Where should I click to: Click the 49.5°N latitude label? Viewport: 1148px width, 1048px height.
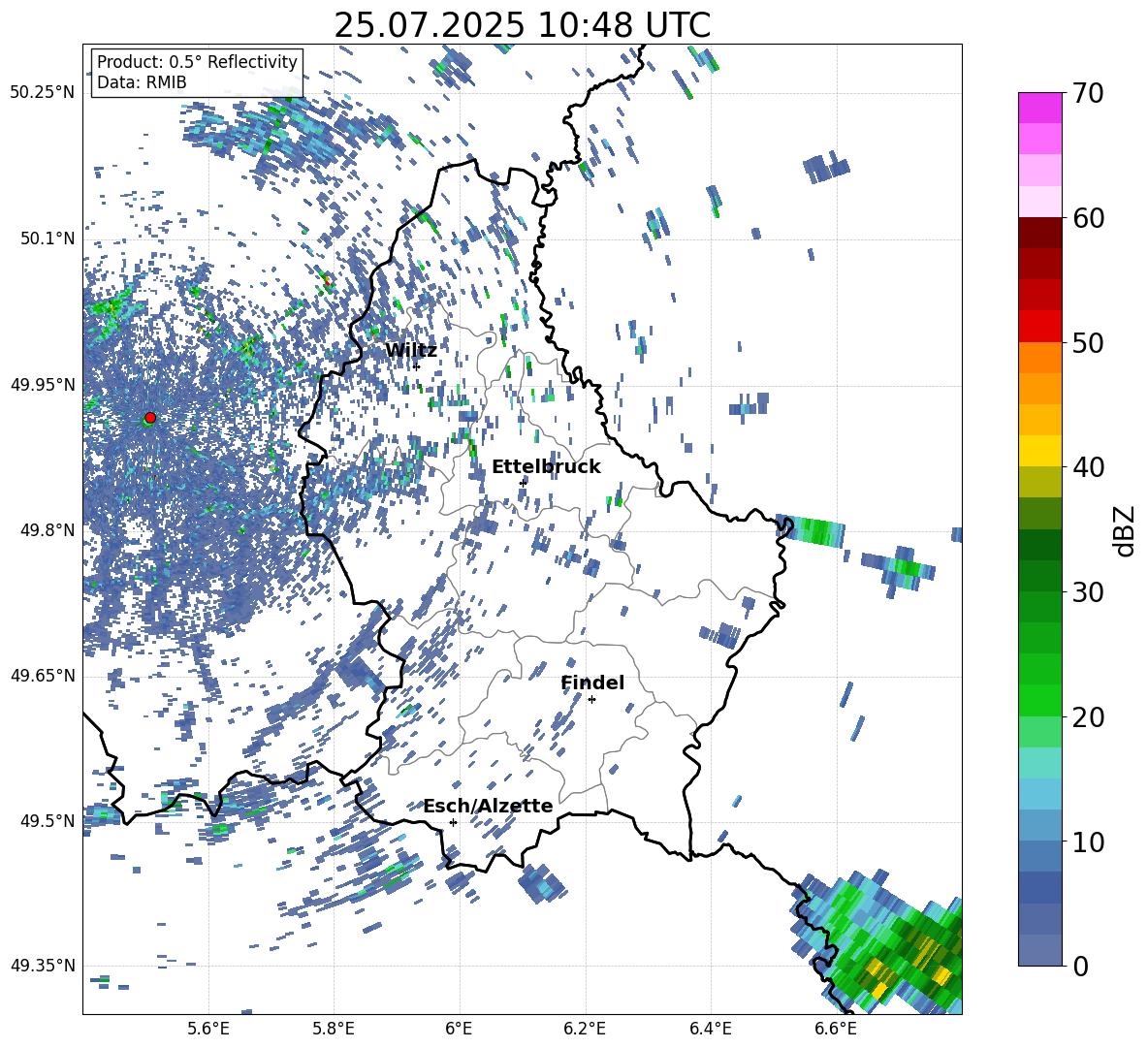point(47,821)
